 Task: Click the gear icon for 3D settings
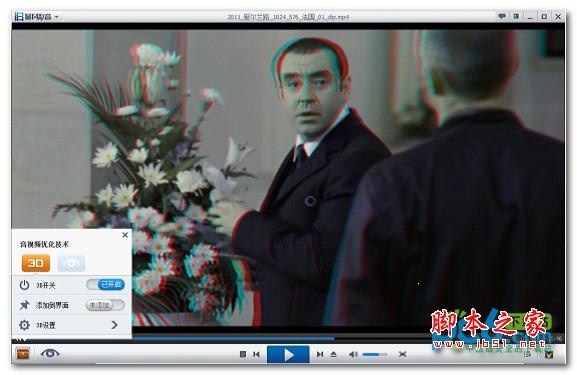pos(24,325)
